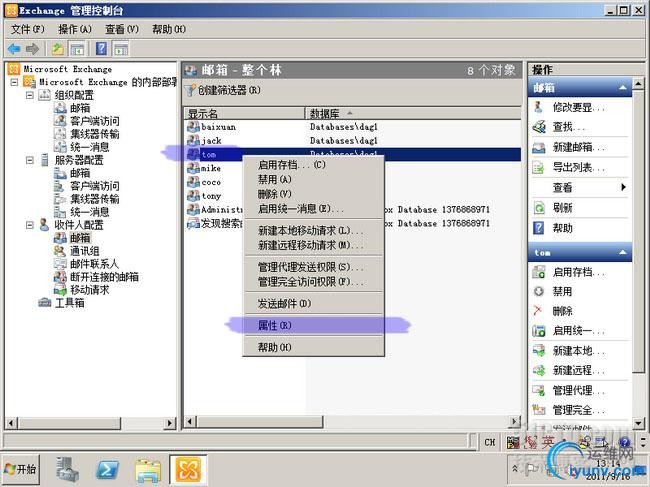Collapse the 服务器配置 tree node
Image resolution: width=650 pixels, height=487 pixels.
coord(29,160)
